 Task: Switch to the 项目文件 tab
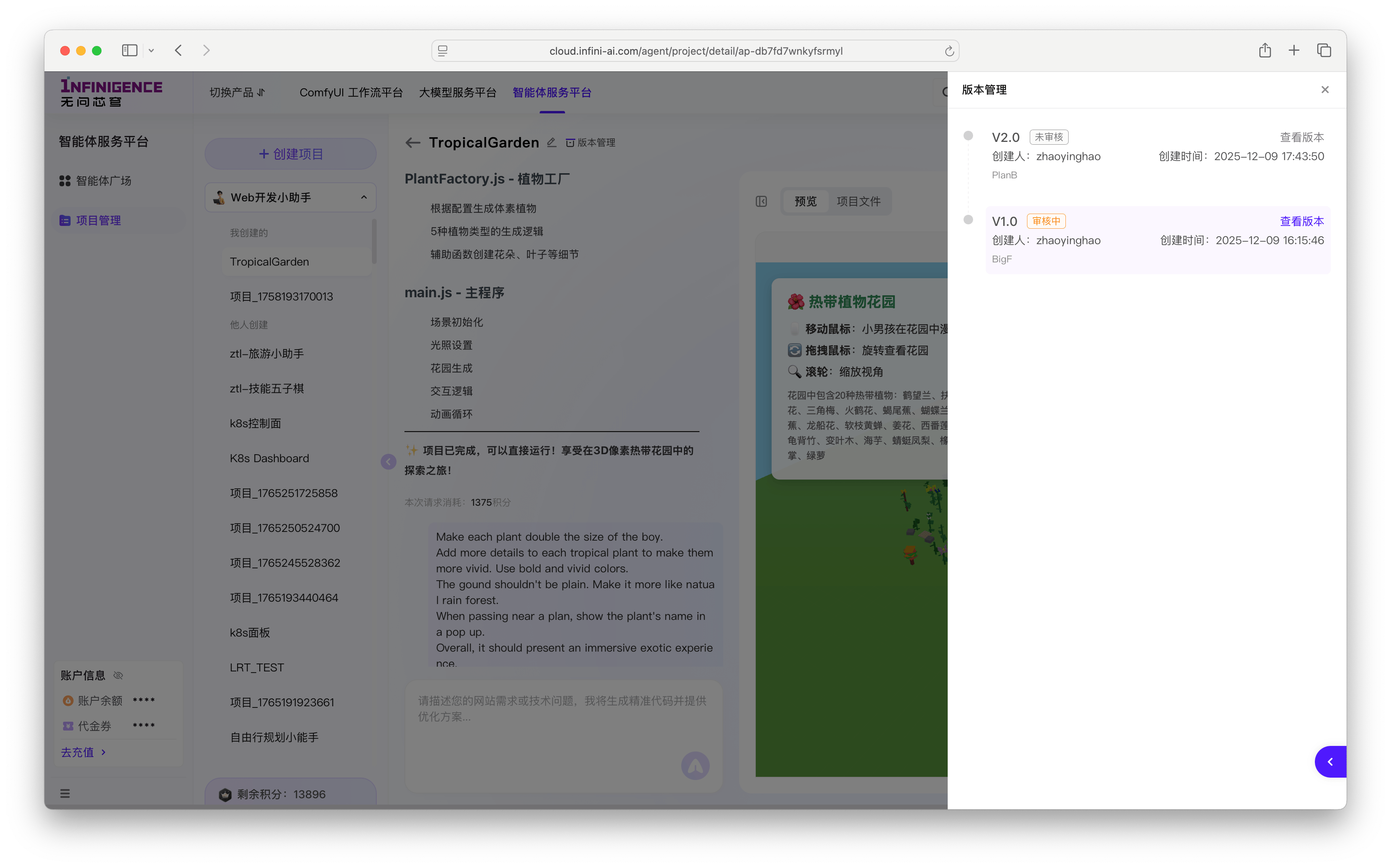(x=858, y=201)
